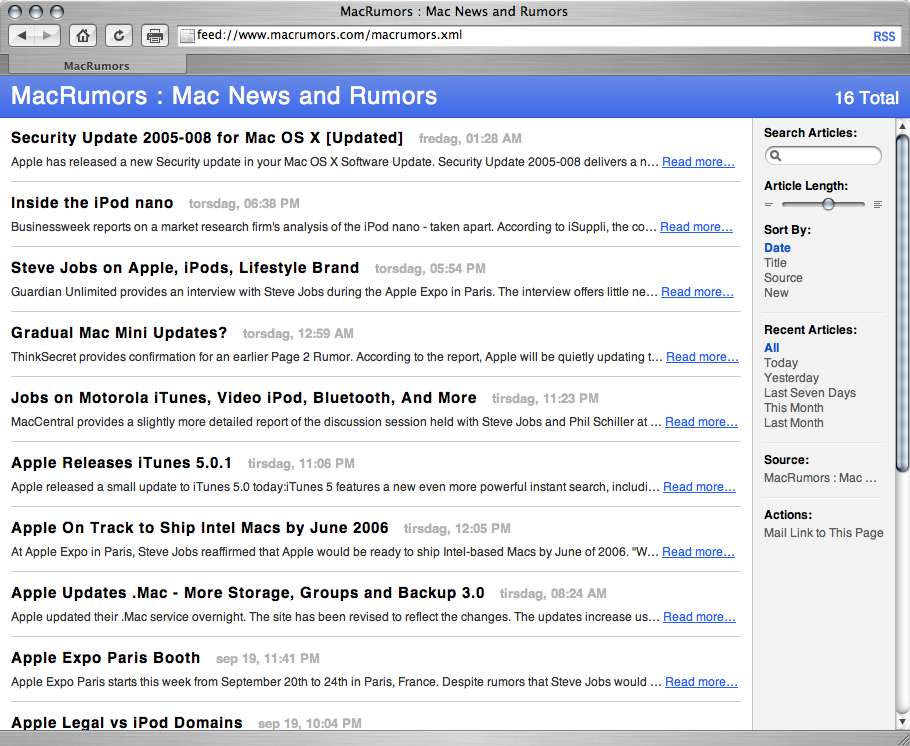Open the Home page icon
Image resolution: width=910 pixels, height=746 pixels.
coord(83,36)
